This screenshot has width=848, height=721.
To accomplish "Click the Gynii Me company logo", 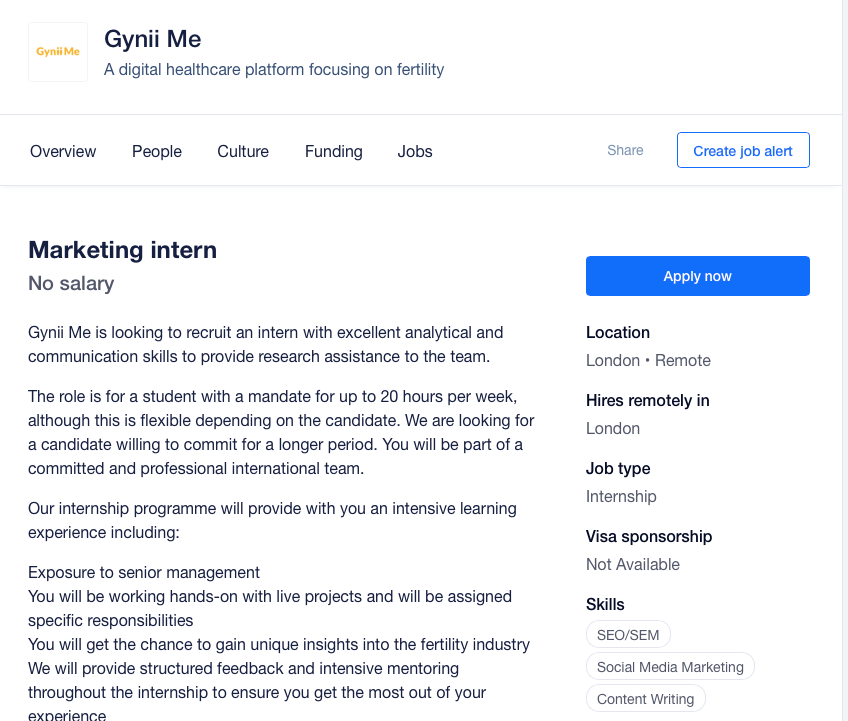I will (x=58, y=52).
